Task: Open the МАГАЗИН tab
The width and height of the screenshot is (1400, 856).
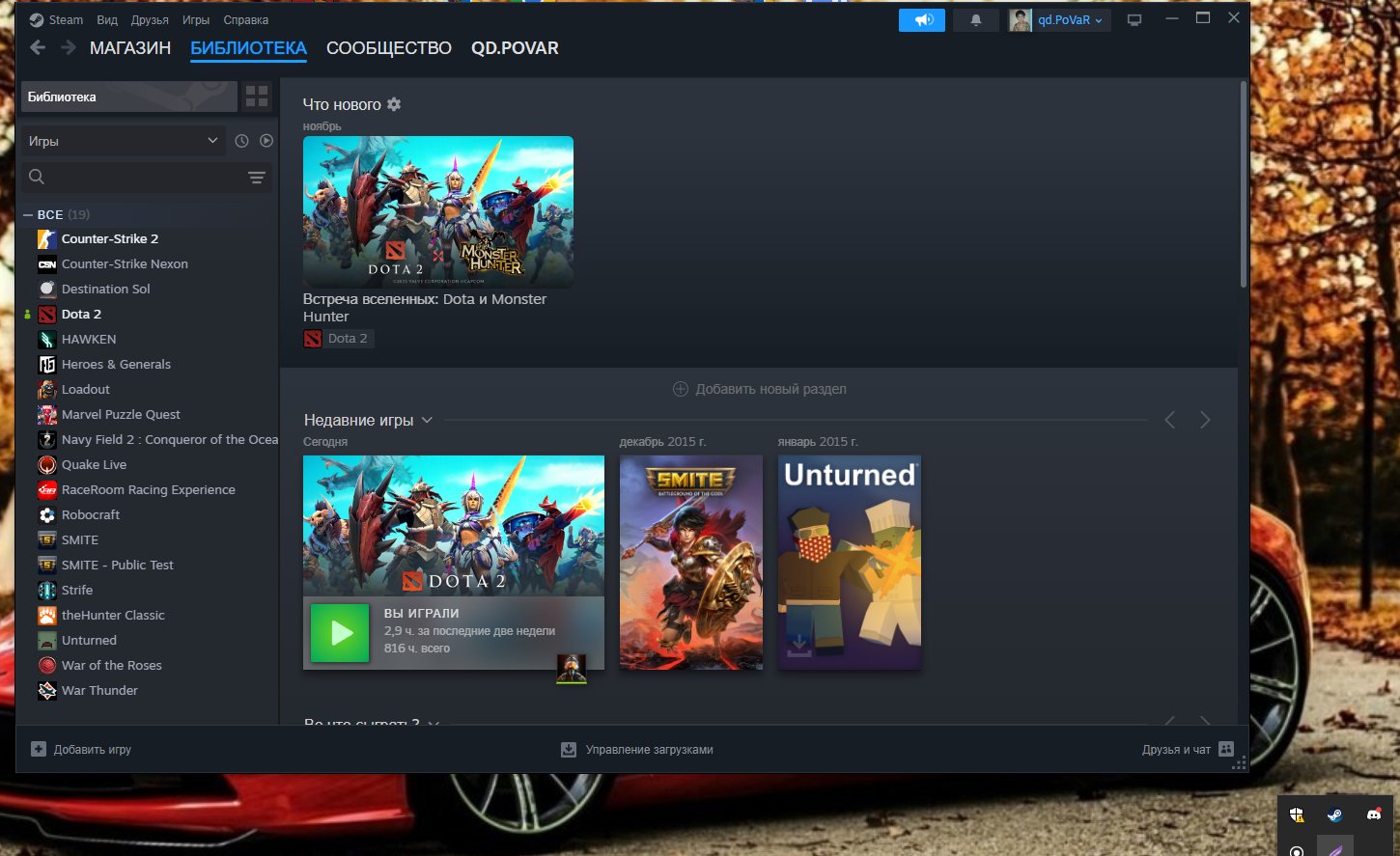Action: (x=130, y=48)
